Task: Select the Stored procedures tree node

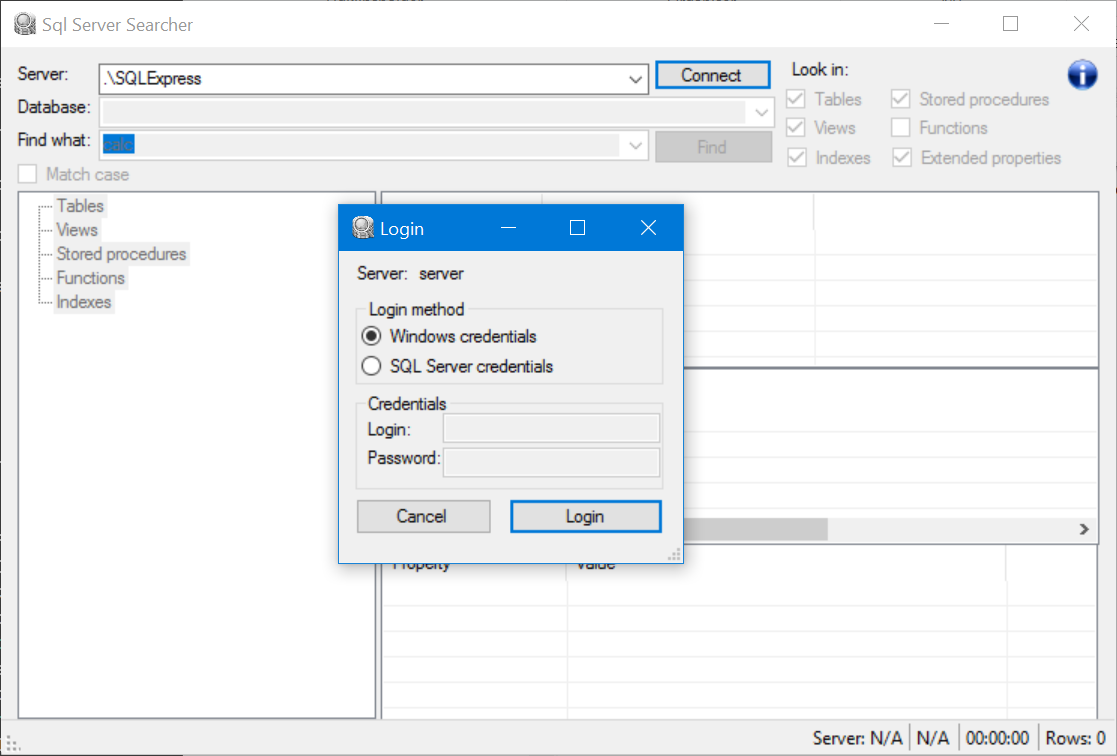Action: (121, 254)
